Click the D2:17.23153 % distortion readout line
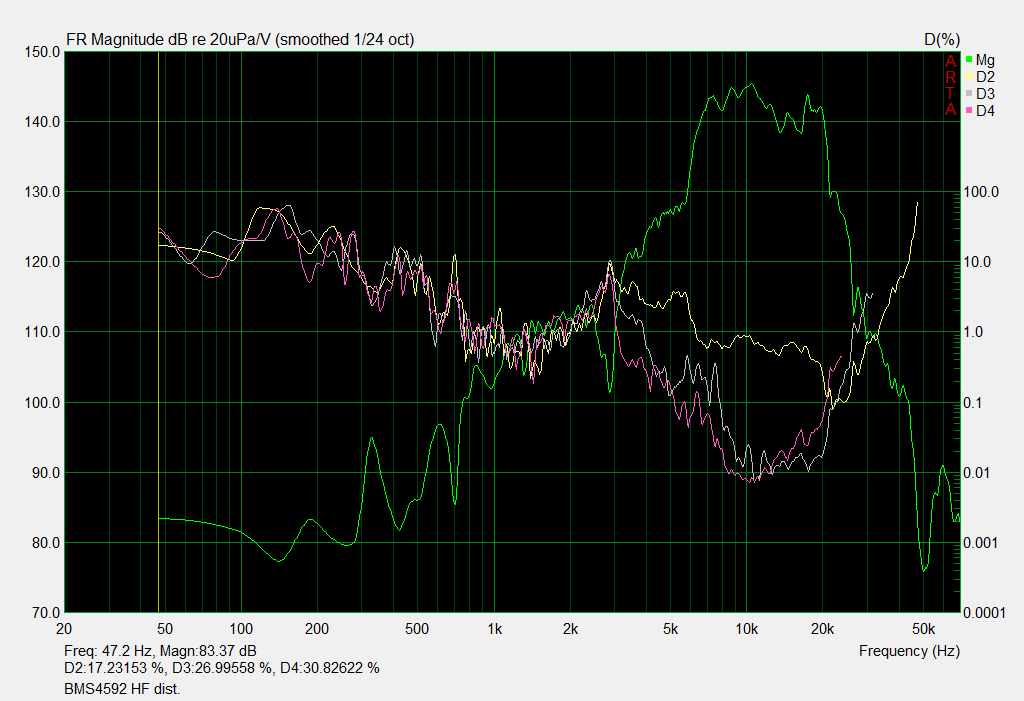 (x=221, y=668)
